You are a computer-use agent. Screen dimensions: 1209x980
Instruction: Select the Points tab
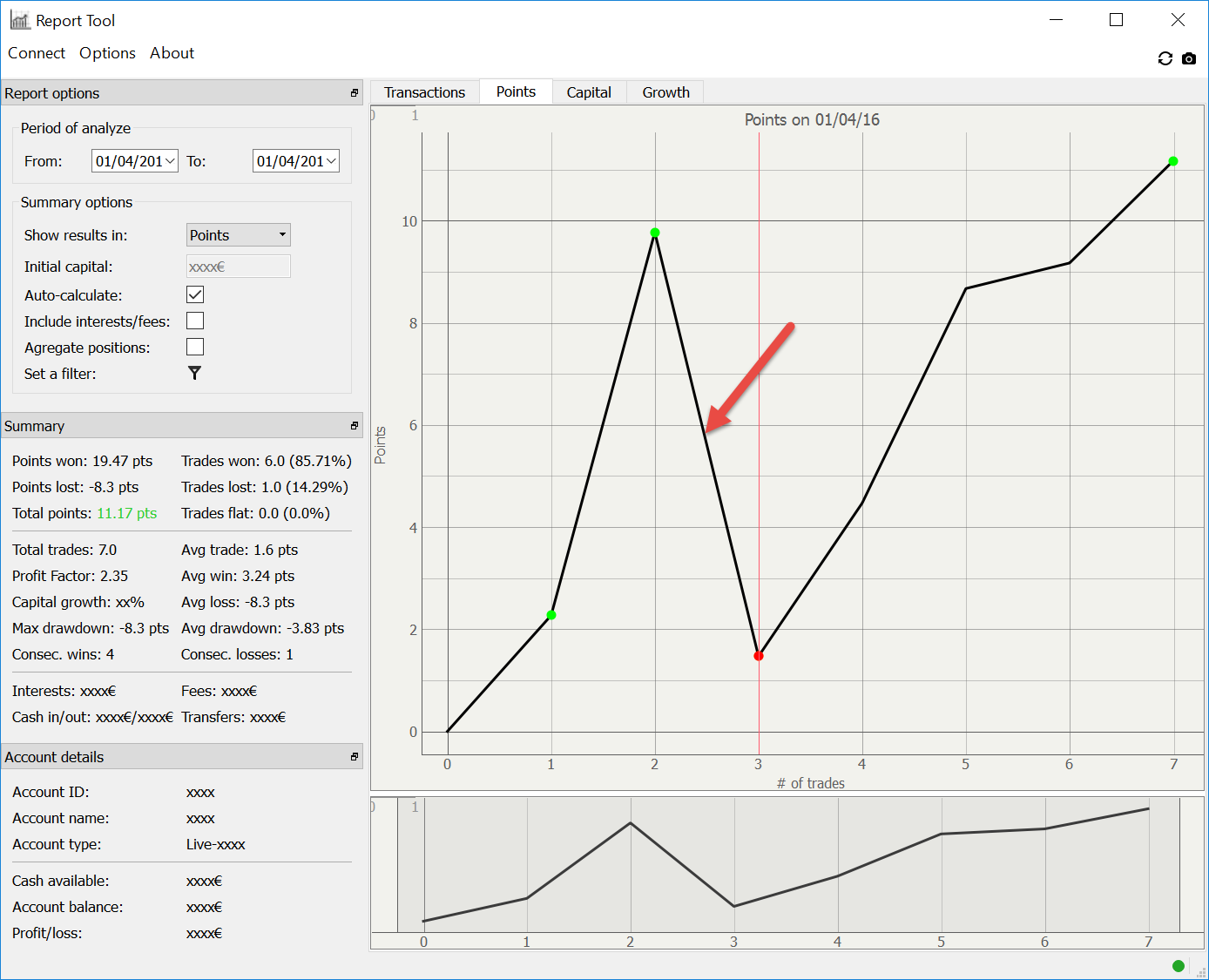point(516,91)
